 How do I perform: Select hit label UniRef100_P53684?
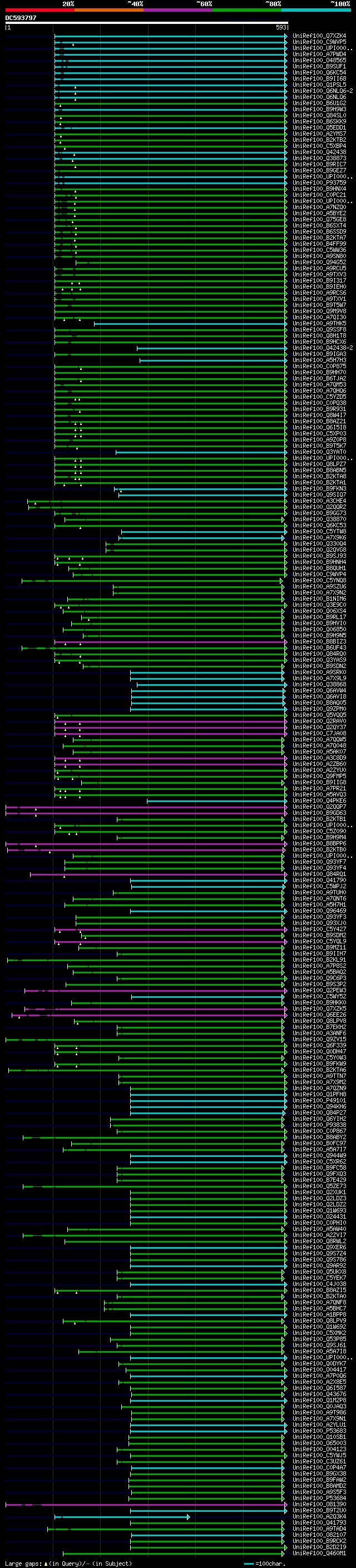coord(319,1498)
